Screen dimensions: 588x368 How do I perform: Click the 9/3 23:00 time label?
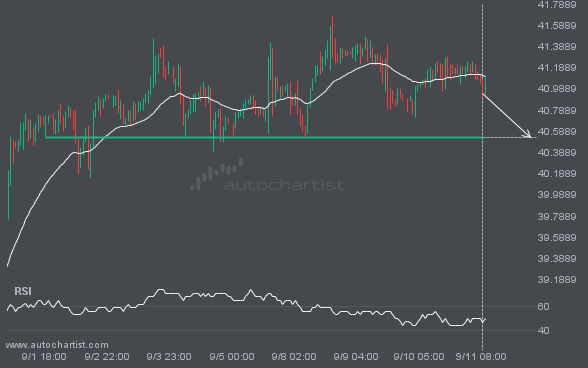coord(169,356)
